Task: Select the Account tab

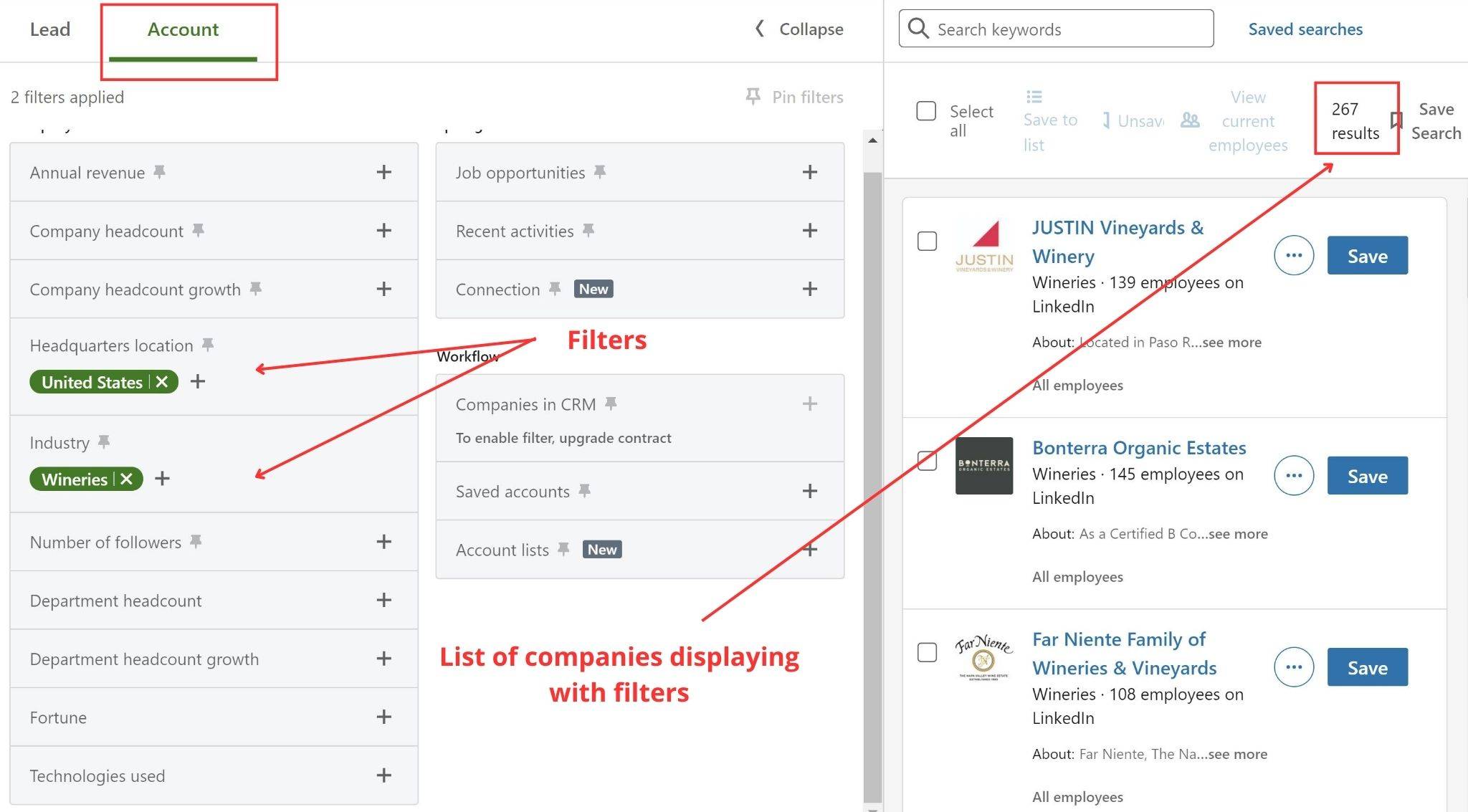Action: pos(183,29)
